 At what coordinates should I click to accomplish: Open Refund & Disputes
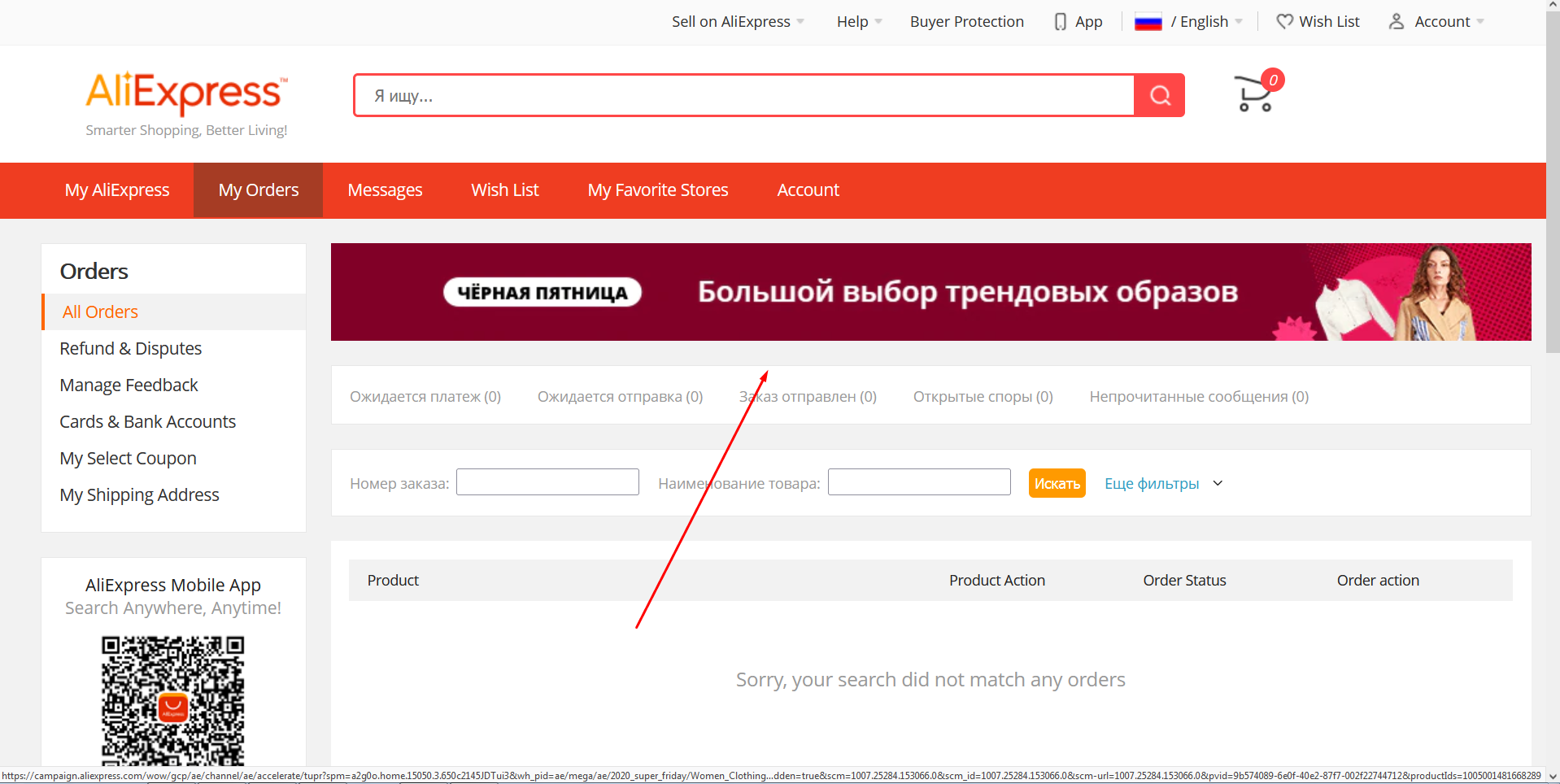click(x=130, y=349)
